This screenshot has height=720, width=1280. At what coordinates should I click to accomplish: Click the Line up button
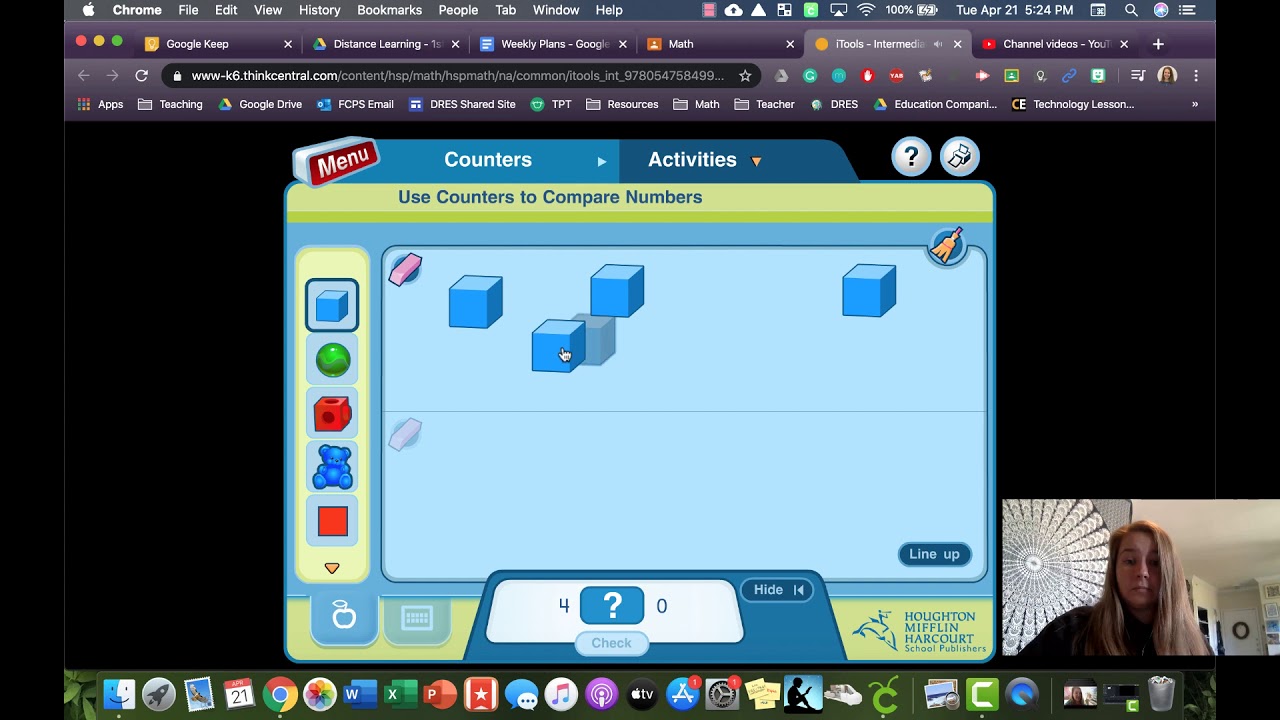(934, 554)
